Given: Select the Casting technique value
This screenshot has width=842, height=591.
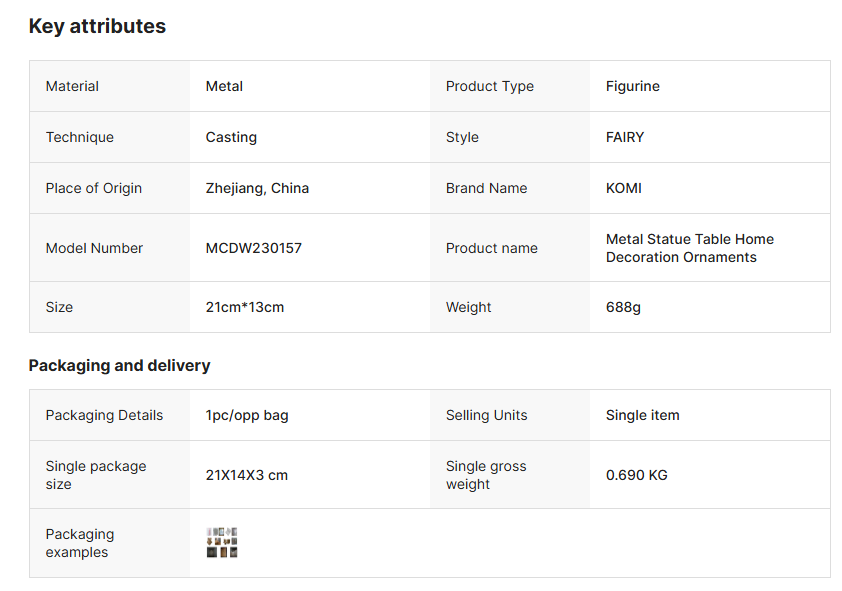Looking at the screenshot, I should click(x=231, y=137).
